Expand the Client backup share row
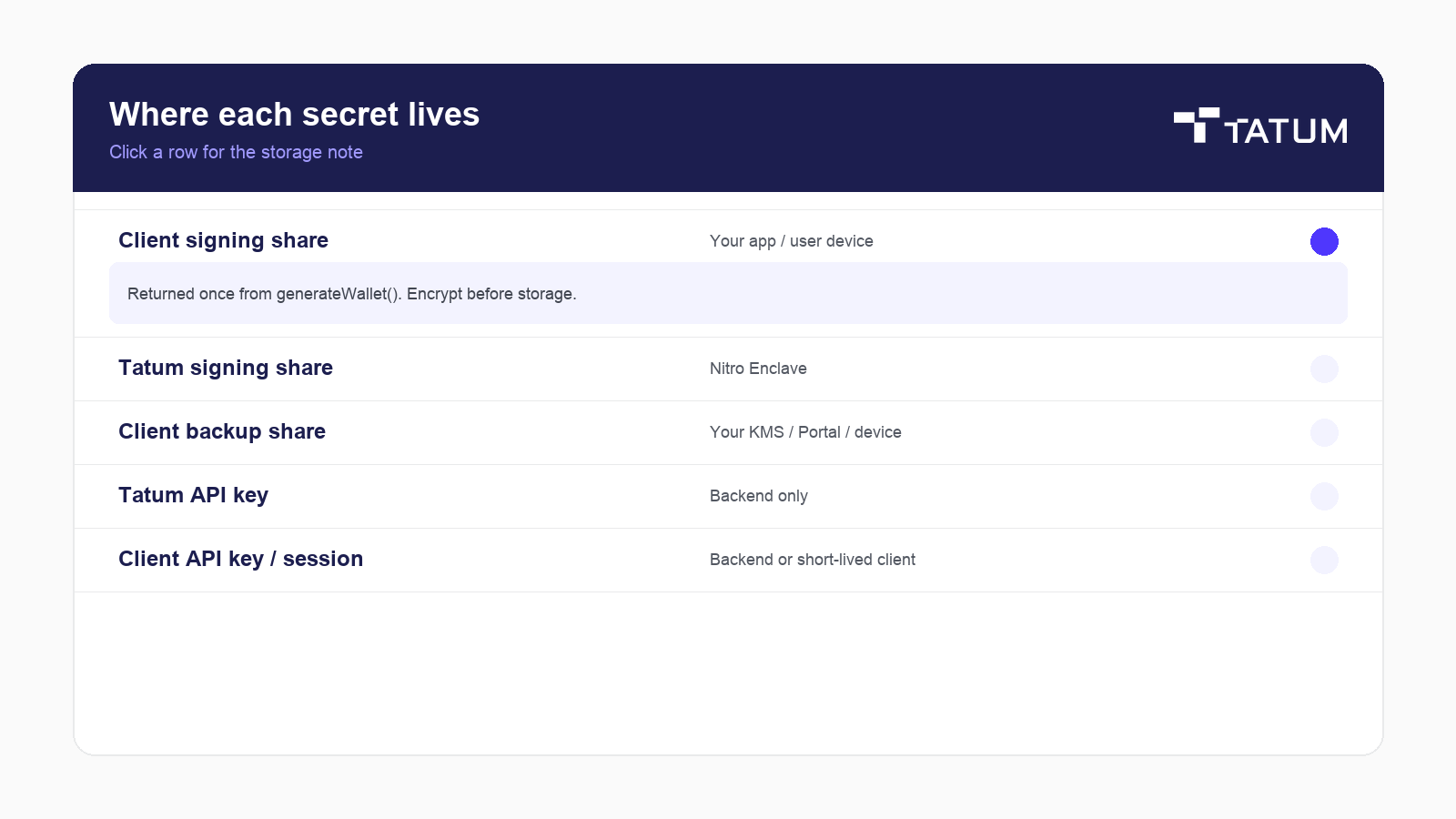 [728, 432]
